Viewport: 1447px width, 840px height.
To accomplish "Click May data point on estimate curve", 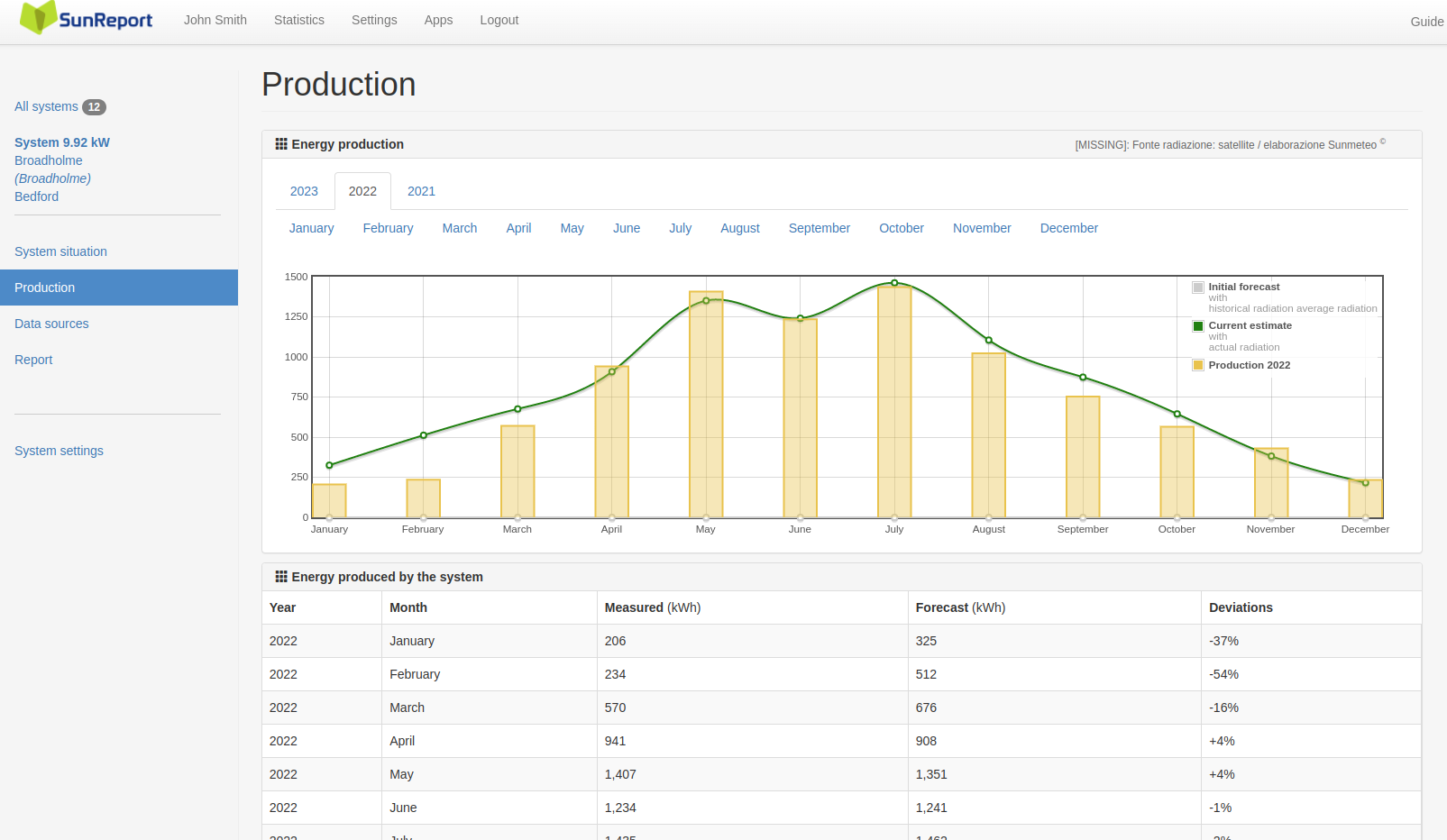I will 706,301.
